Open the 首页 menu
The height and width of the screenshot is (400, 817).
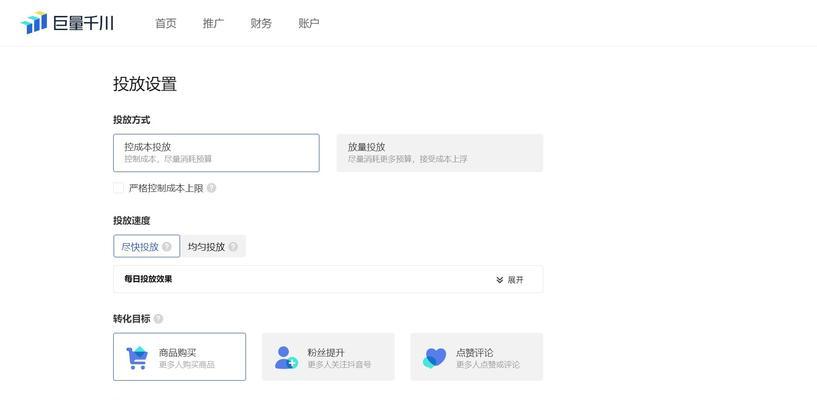pos(166,23)
